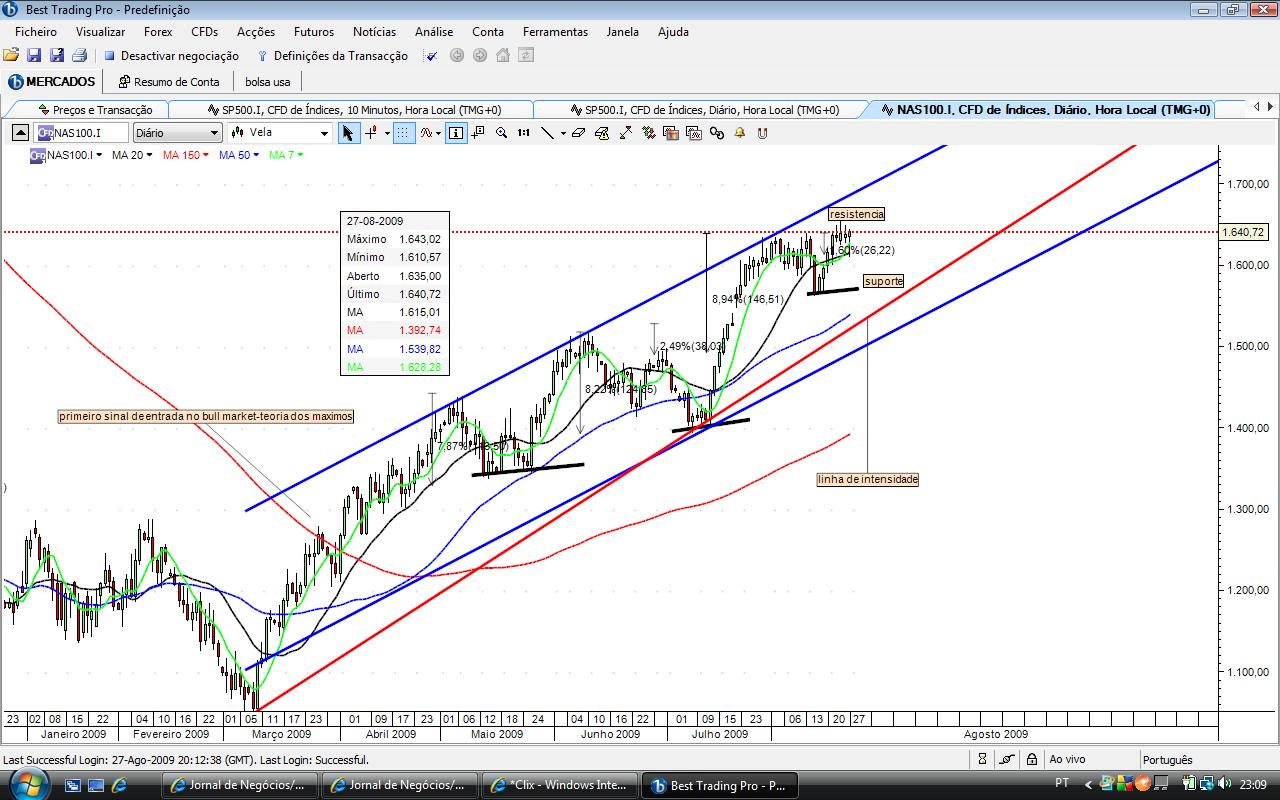The height and width of the screenshot is (800, 1280).
Task: Open the Análise menu
Action: (434, 32)
